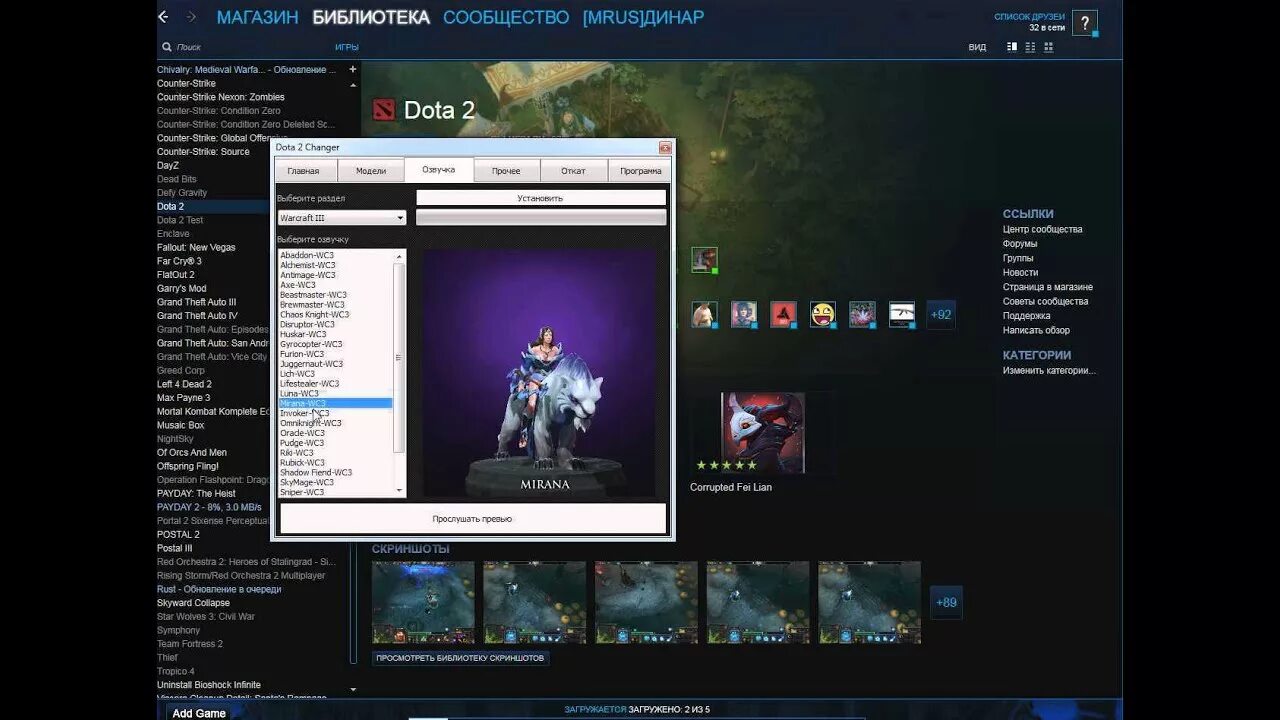Open the third Dota 2 screenshot thumbnail

(x=646, y=602)
